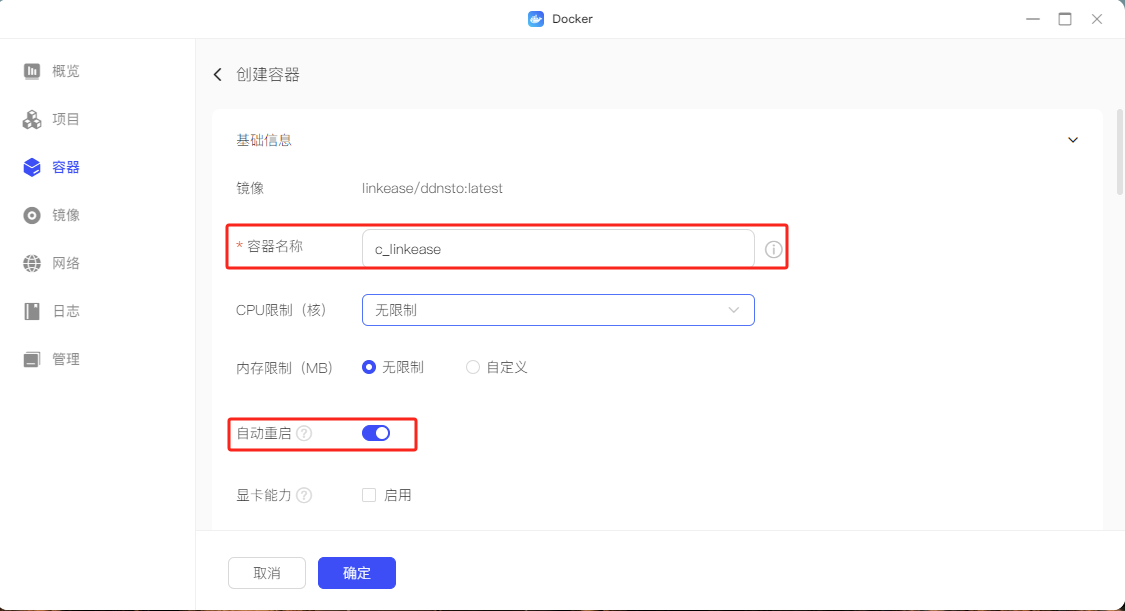Confirm with the 确定 button

point(357,573)
